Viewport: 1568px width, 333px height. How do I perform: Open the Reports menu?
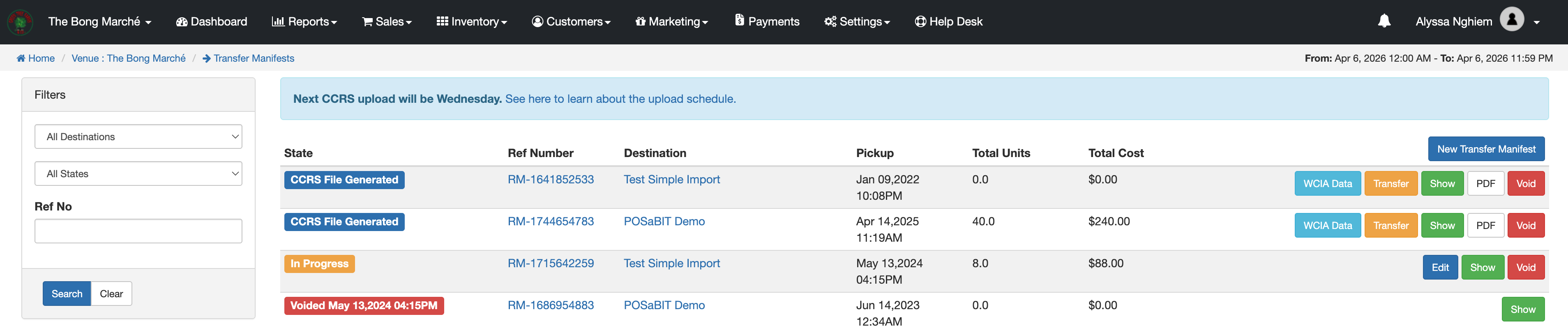click(x=304, y=22)
